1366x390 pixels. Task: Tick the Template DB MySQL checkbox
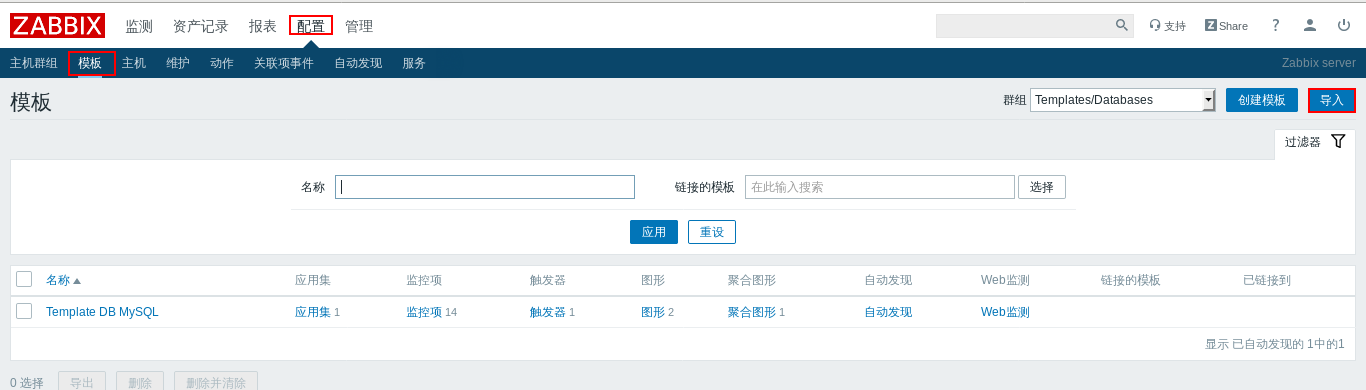pos(24,311)
